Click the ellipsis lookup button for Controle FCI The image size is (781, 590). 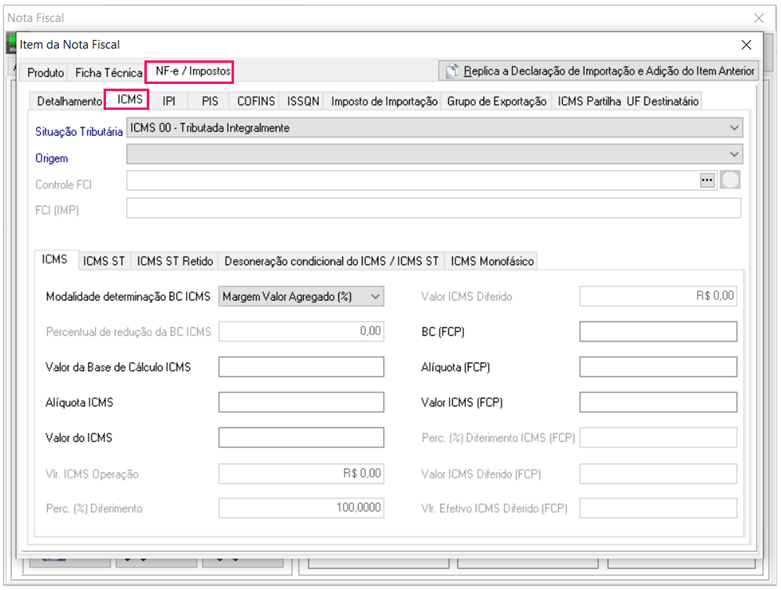click(708, 181)
